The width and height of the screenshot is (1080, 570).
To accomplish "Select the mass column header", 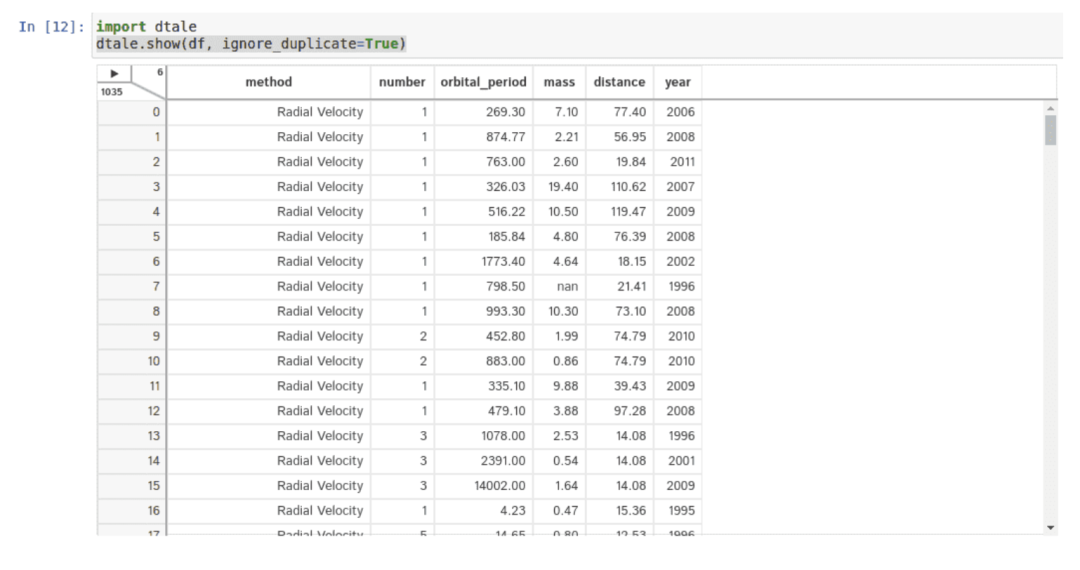I will pos(559,82).
